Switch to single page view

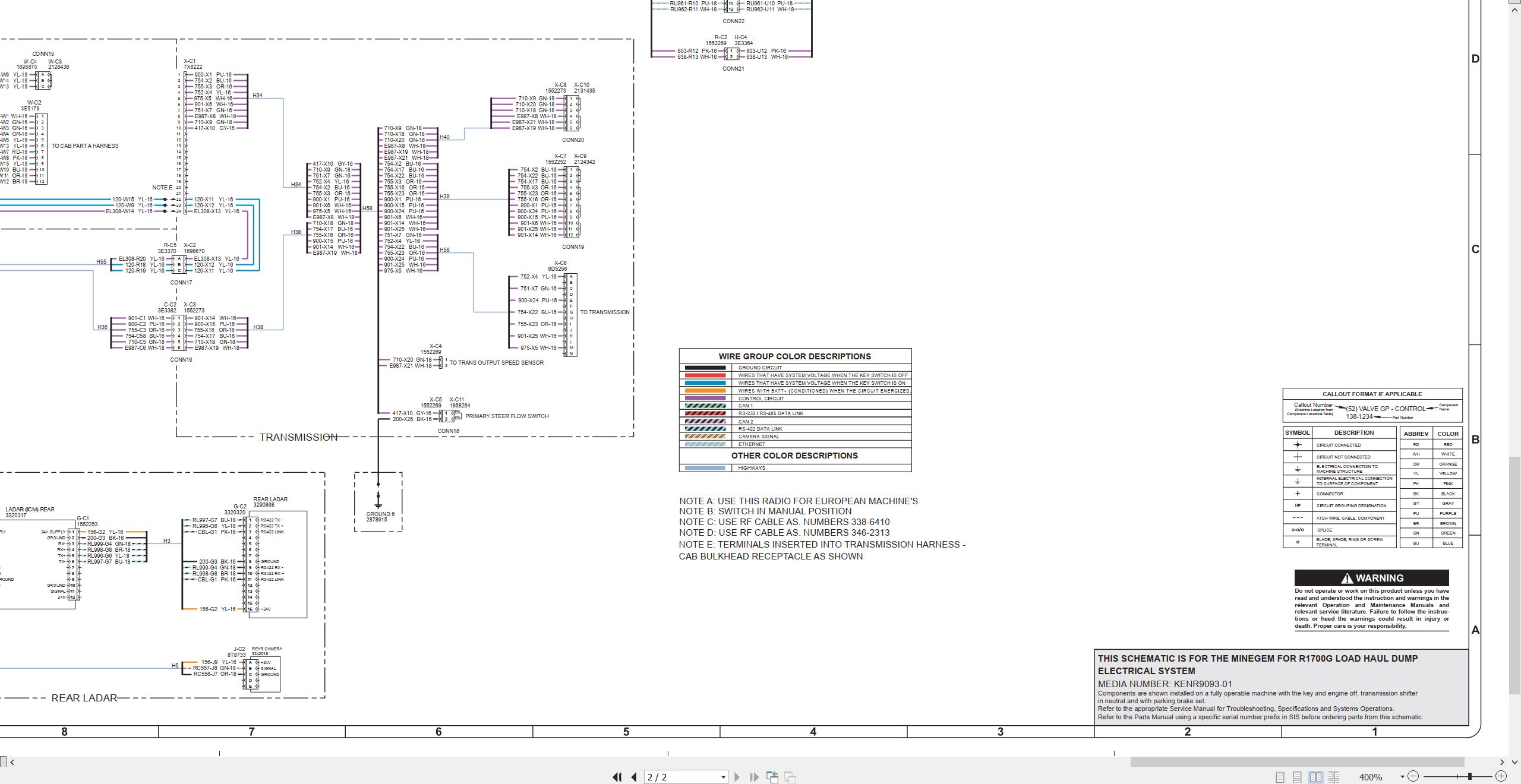(1280, 777)
